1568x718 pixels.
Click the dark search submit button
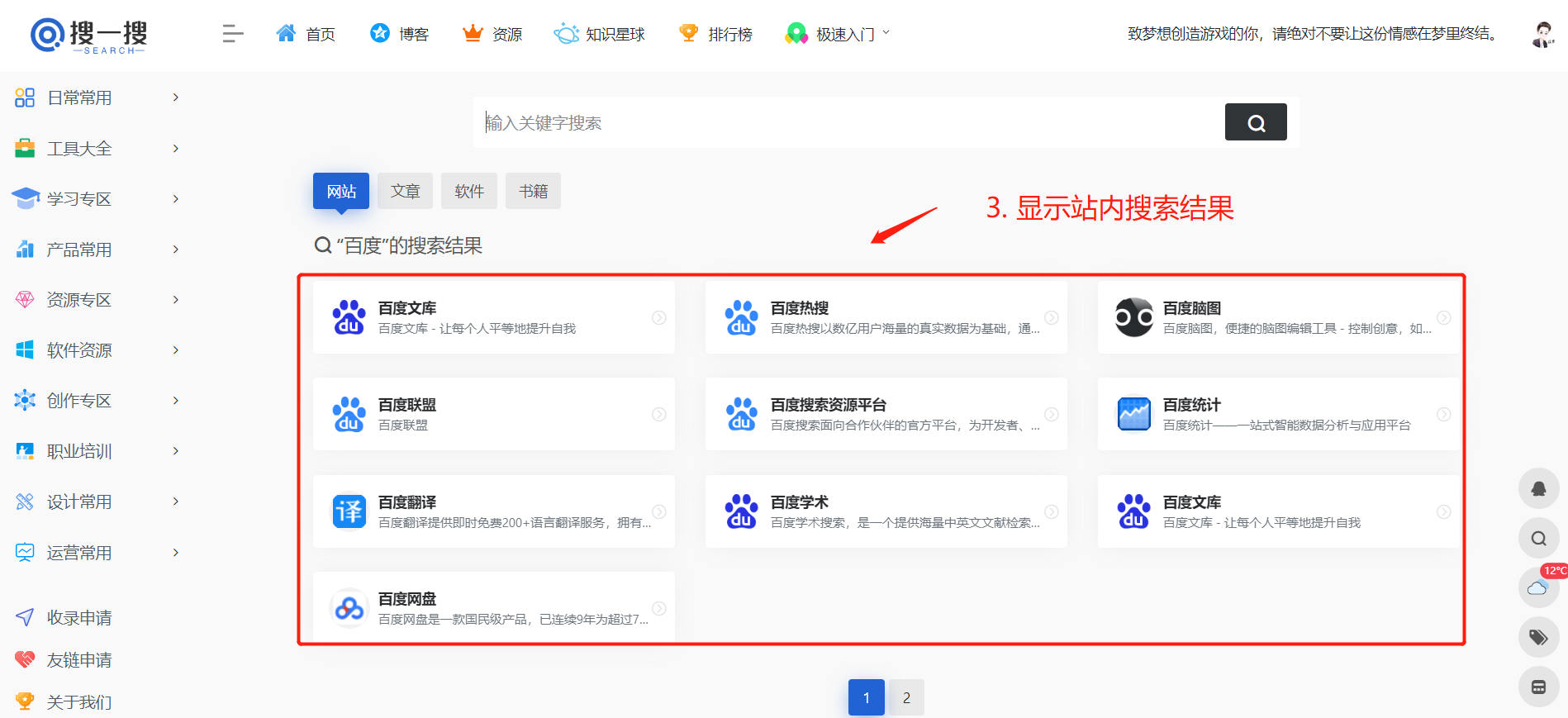(1256, 122)
